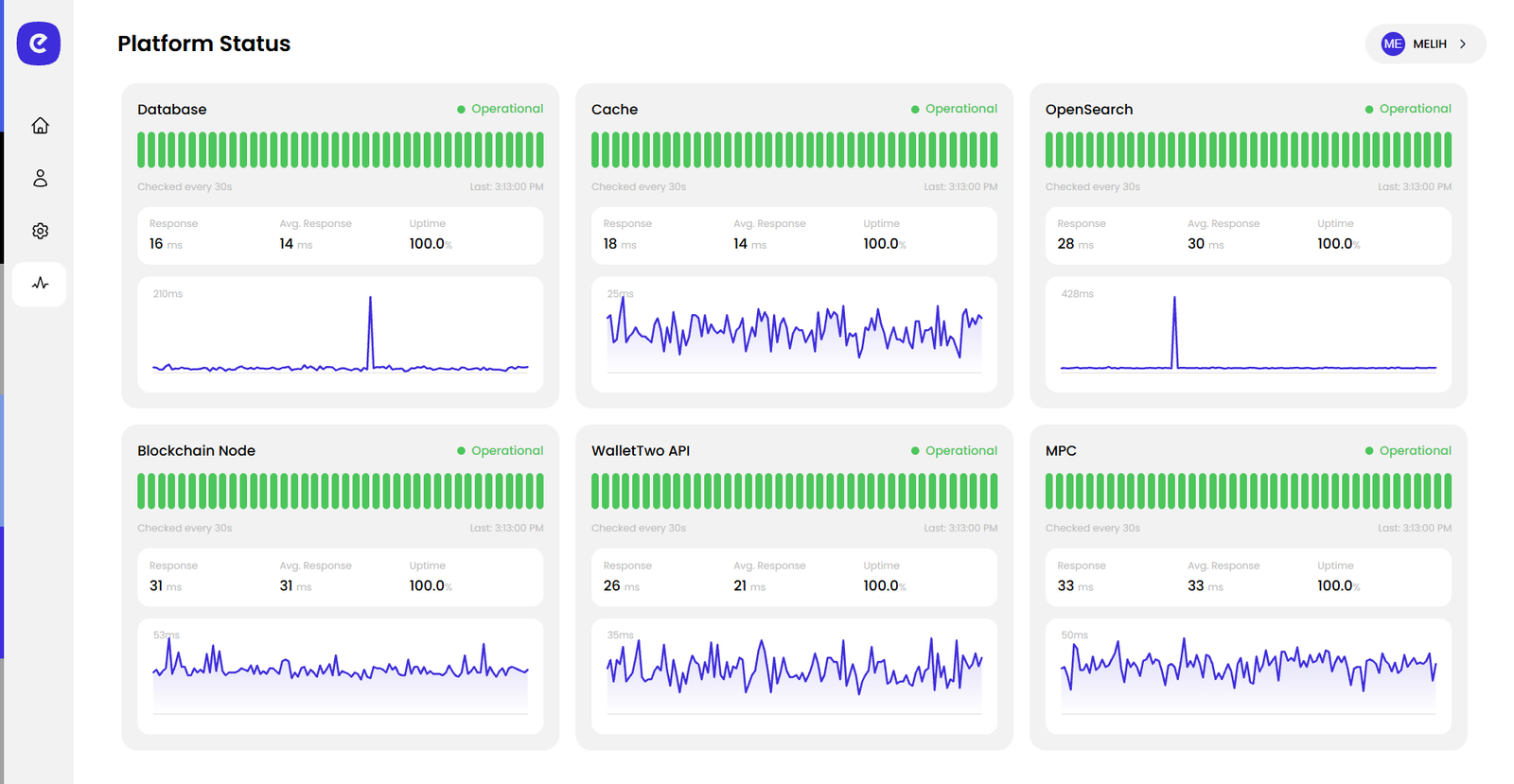Click OpenSearch Operational status label

[x=1415, y=109]
